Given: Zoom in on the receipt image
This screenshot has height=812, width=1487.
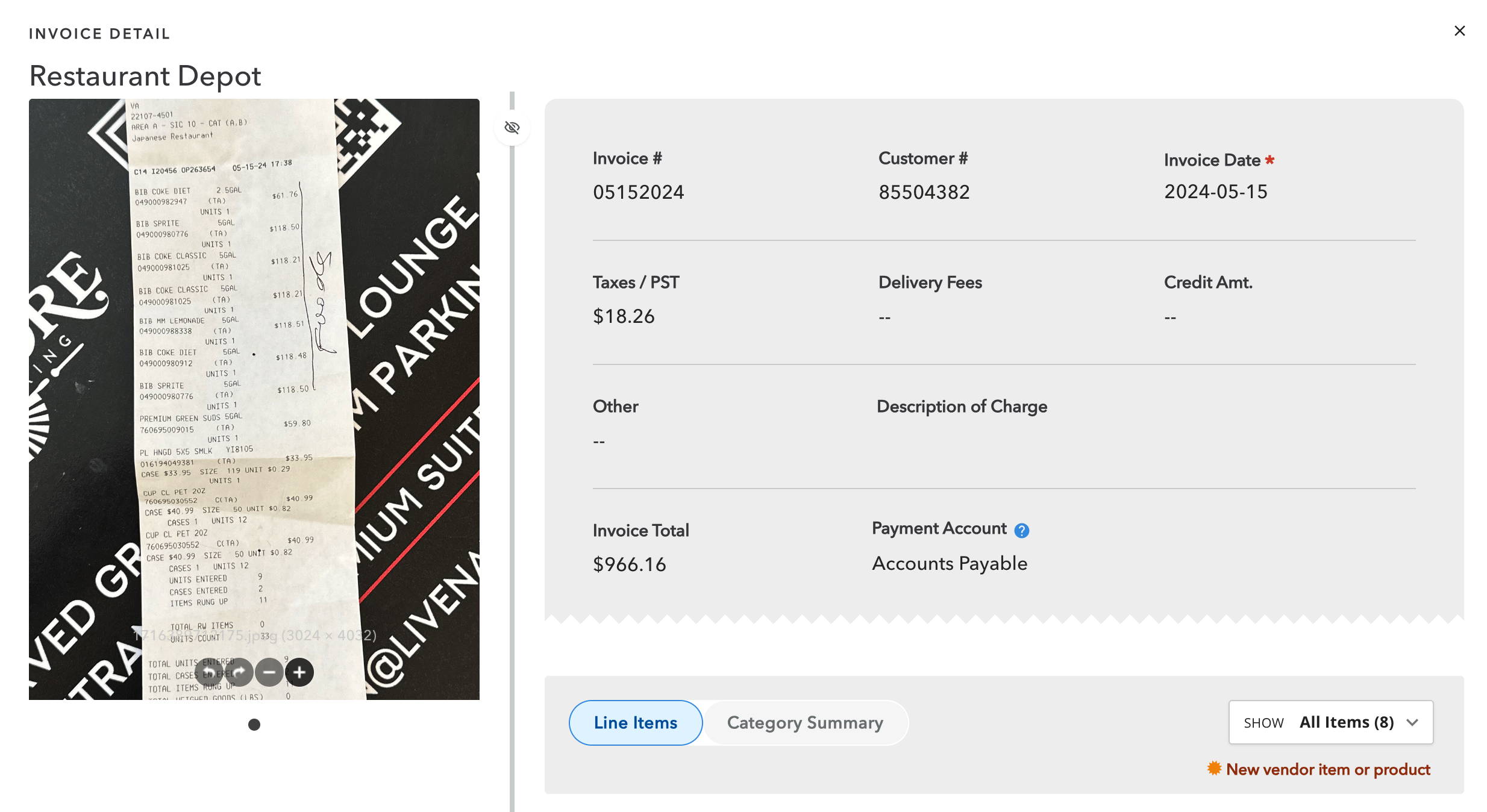Looking at the screenshot, I should coord(299,672).
